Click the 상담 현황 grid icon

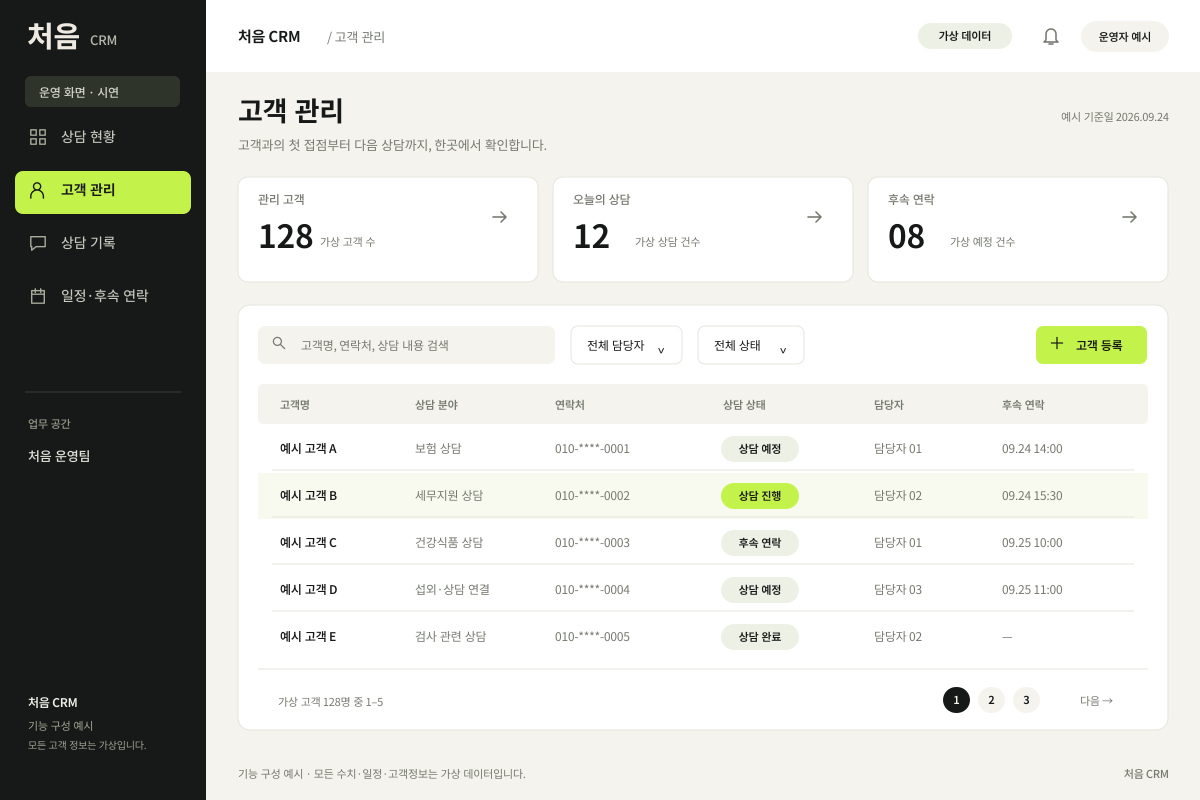point(38,136)
